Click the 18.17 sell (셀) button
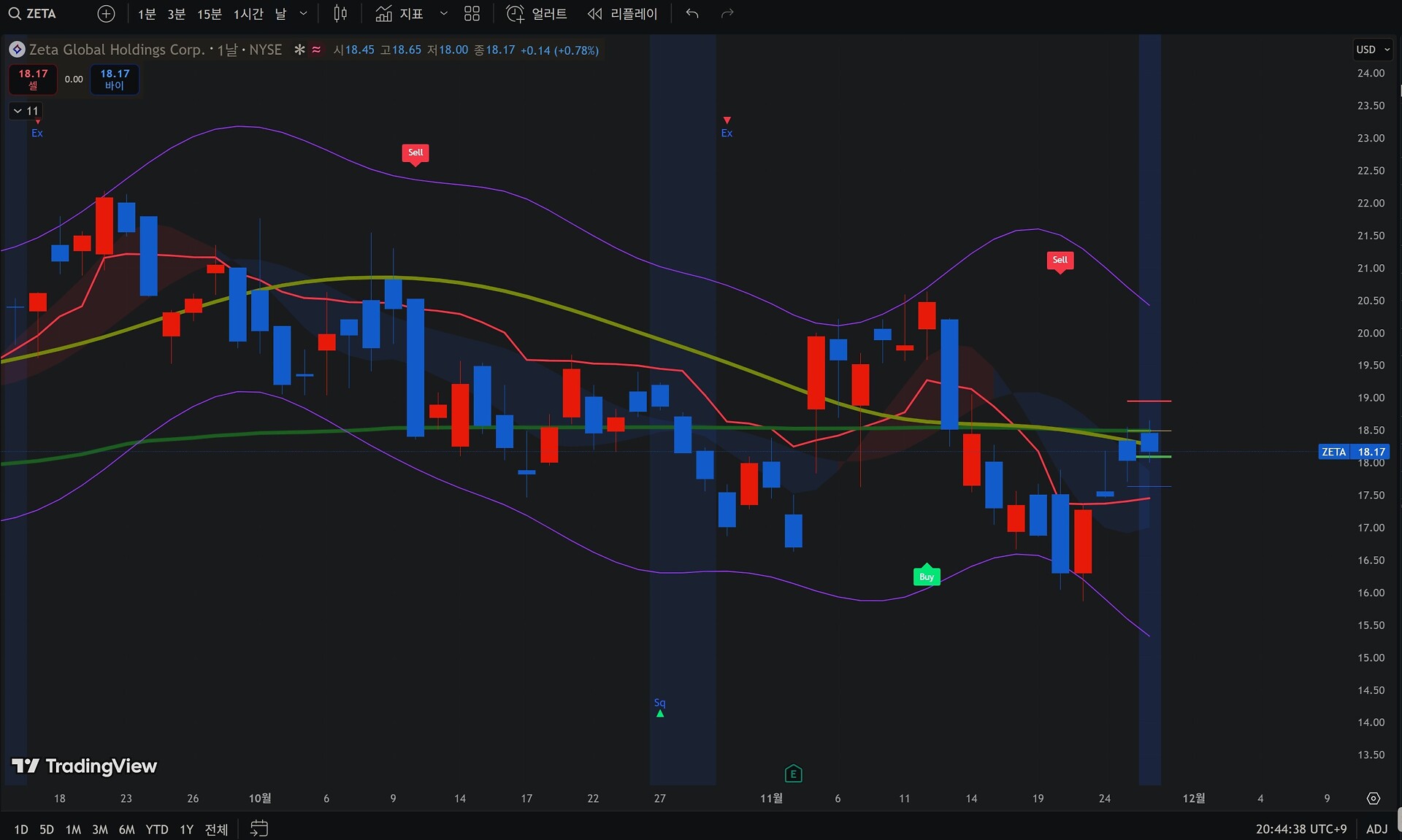This screenshot has height=840, width=1402. coord(33,79)
